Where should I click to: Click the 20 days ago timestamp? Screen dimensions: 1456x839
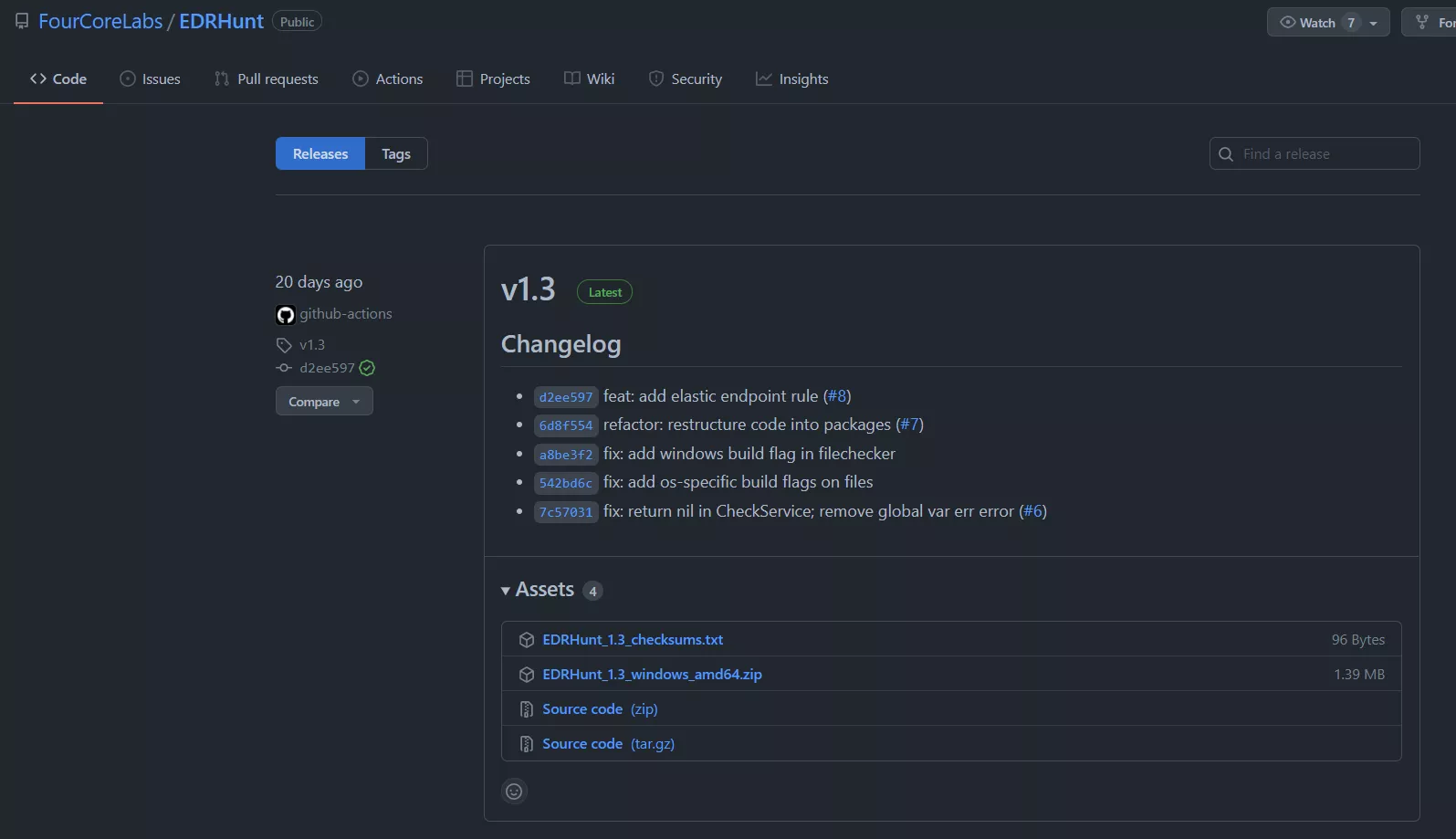tap(319, 282)
